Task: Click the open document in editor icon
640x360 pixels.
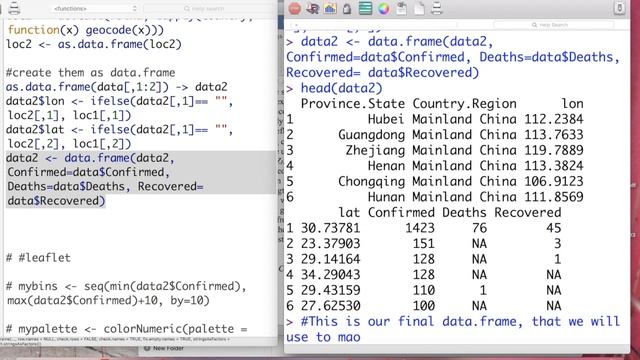Action: click(401, 8)
